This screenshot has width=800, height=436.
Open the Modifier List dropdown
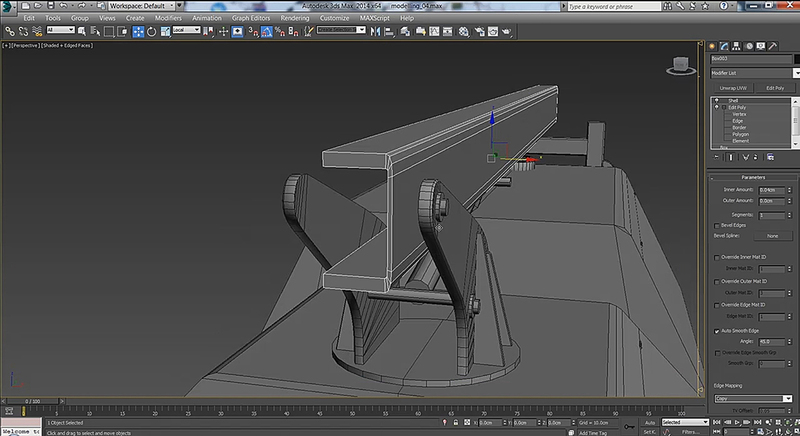(753, 72)
